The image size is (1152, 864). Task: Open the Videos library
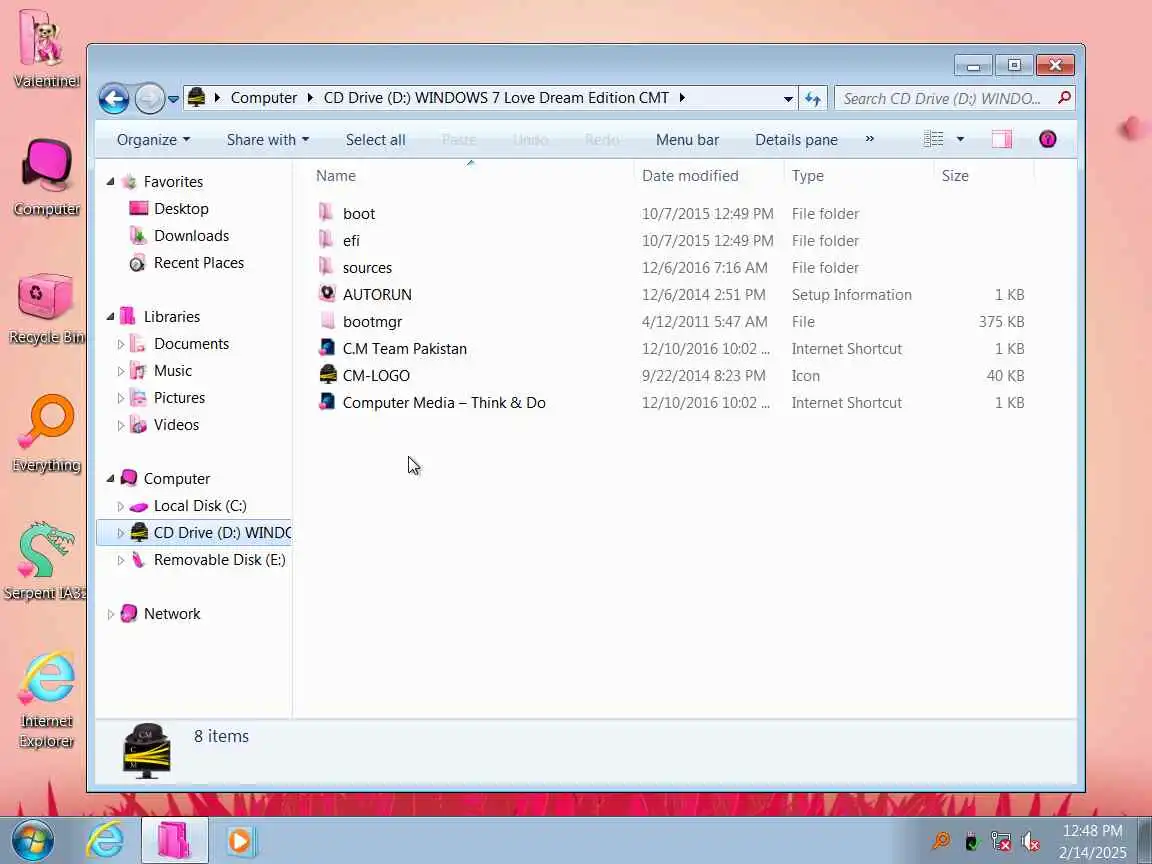tap(176, 425)
